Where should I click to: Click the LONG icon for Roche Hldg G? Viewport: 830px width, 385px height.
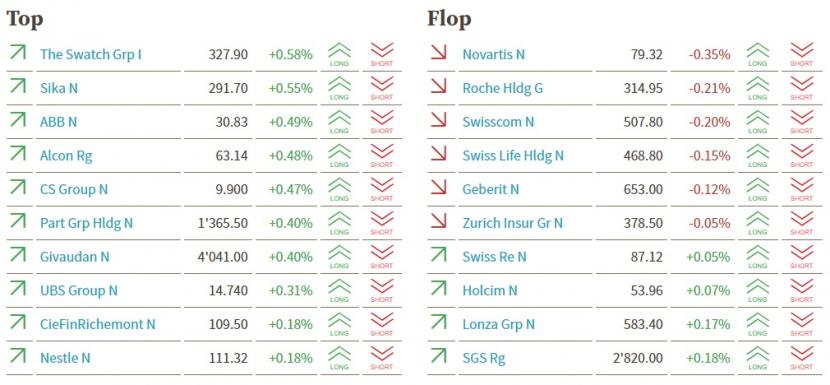757,88
